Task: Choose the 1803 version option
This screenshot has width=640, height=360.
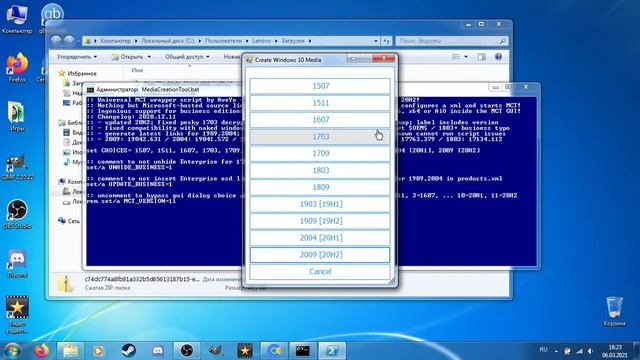Action: [x=320, y=170]
